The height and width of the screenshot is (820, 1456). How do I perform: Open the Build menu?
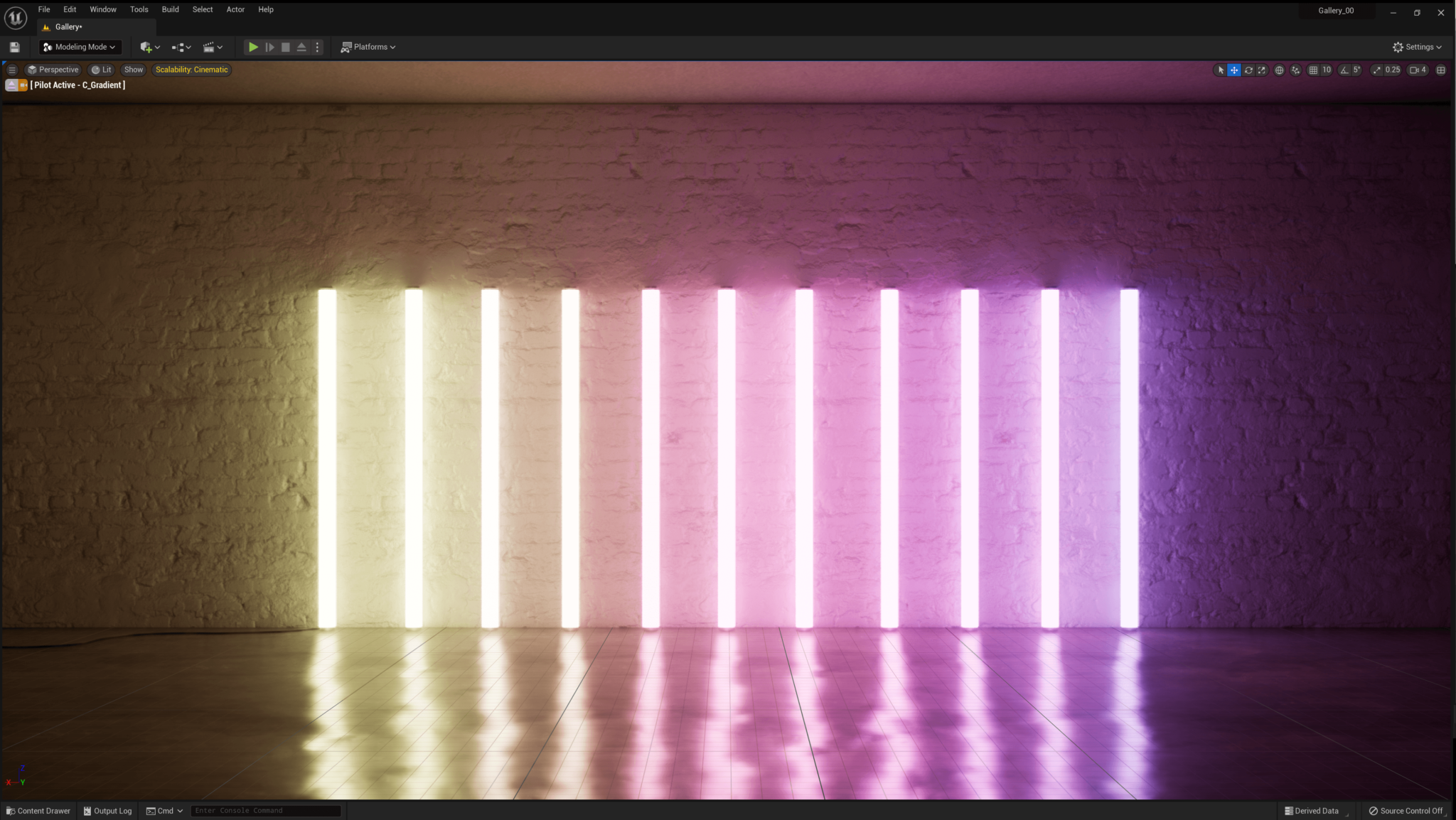170,9
